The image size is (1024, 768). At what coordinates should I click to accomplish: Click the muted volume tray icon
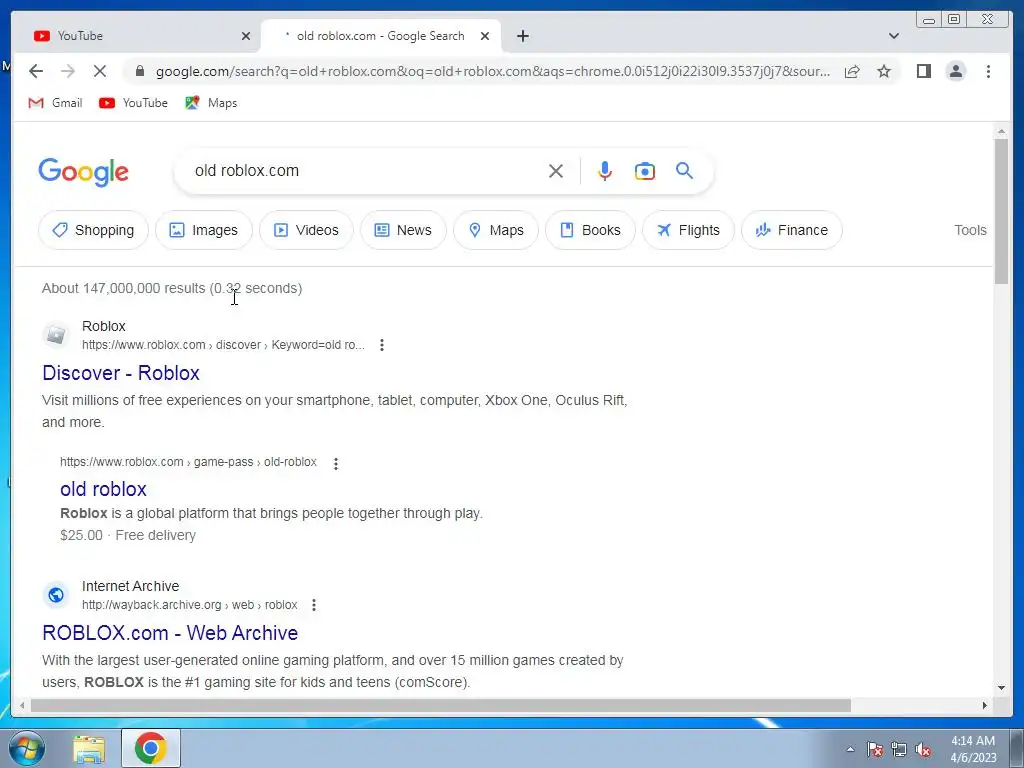[923, 750]
